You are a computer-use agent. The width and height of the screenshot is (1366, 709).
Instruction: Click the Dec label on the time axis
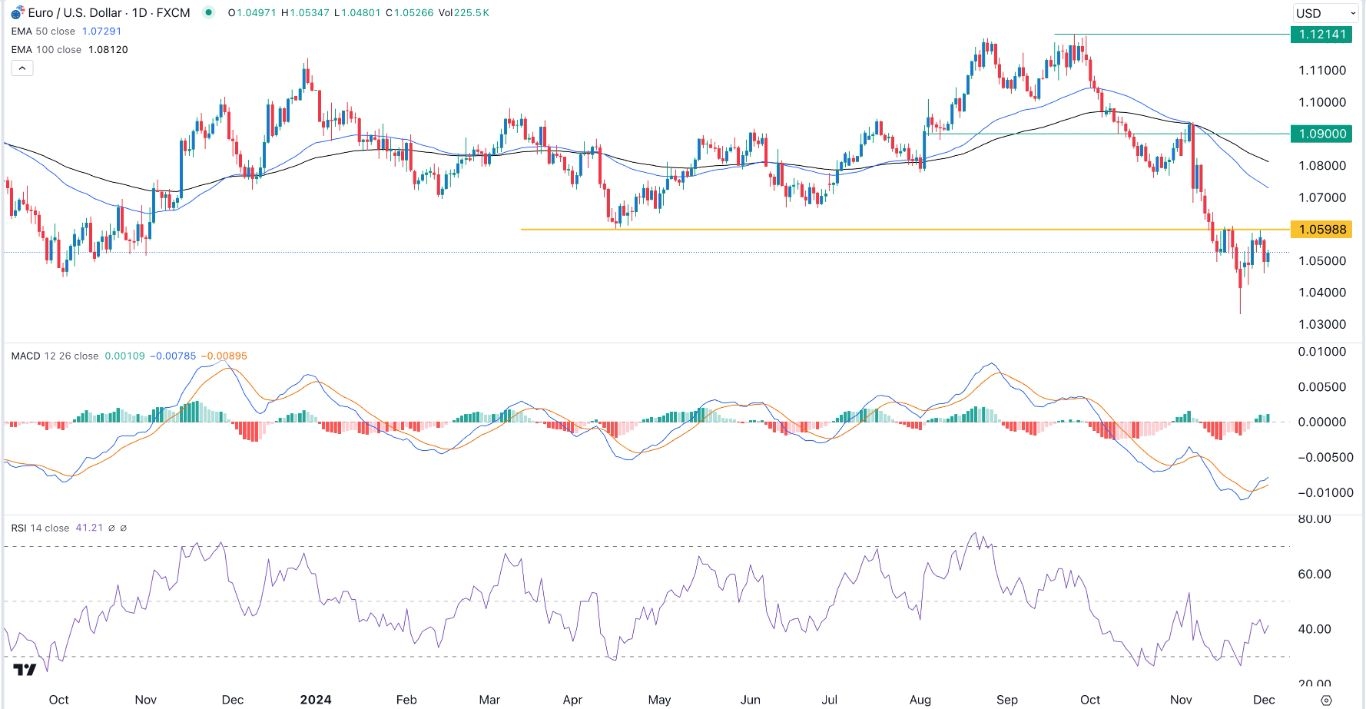pyautogui.click(x=1264, y=700)
